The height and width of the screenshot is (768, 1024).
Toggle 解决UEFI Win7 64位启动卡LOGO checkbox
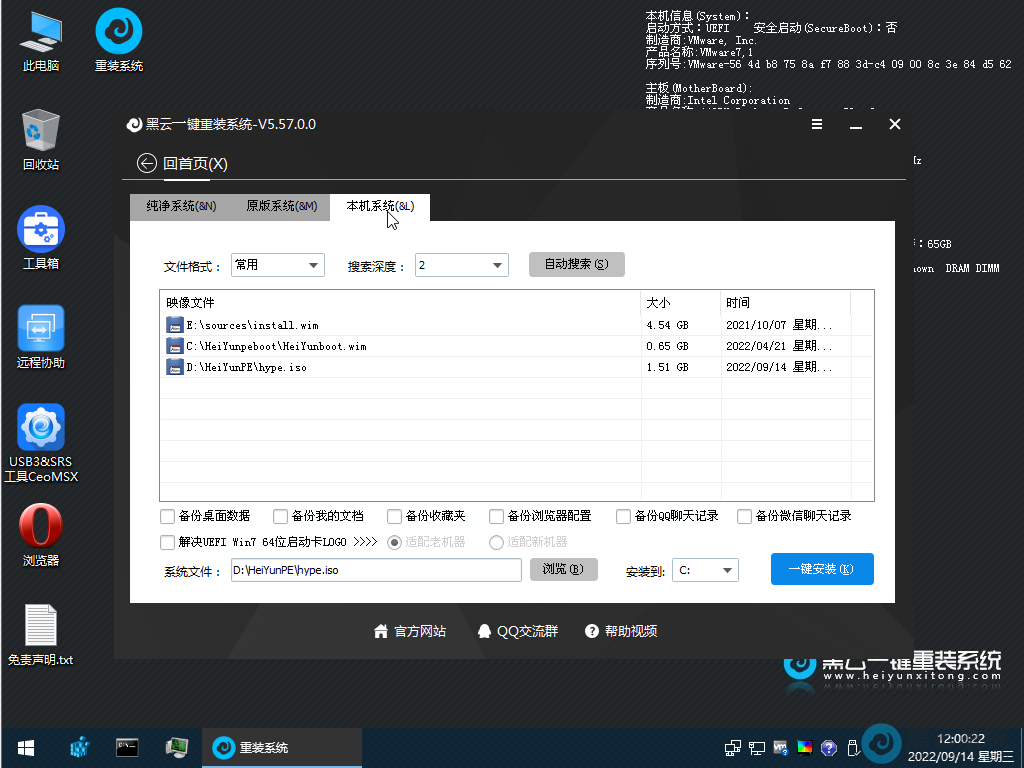click(167, 542)
